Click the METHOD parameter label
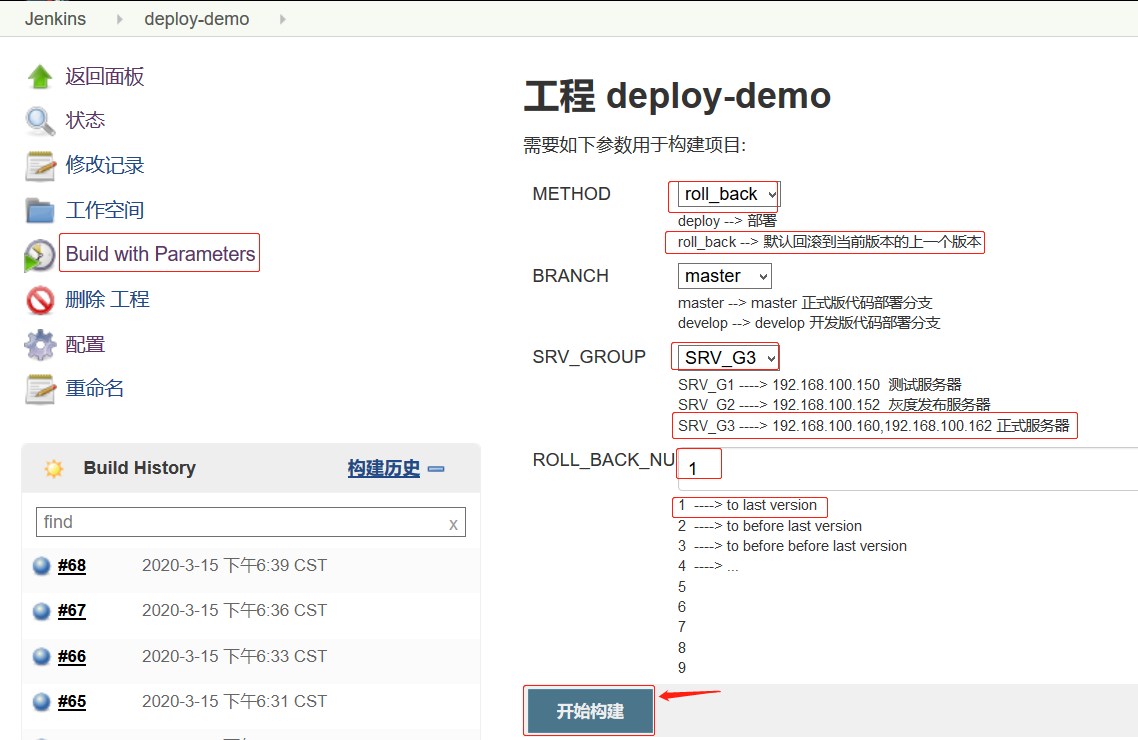This screenshot has height=740, width=1138. [x=572, y=194]
